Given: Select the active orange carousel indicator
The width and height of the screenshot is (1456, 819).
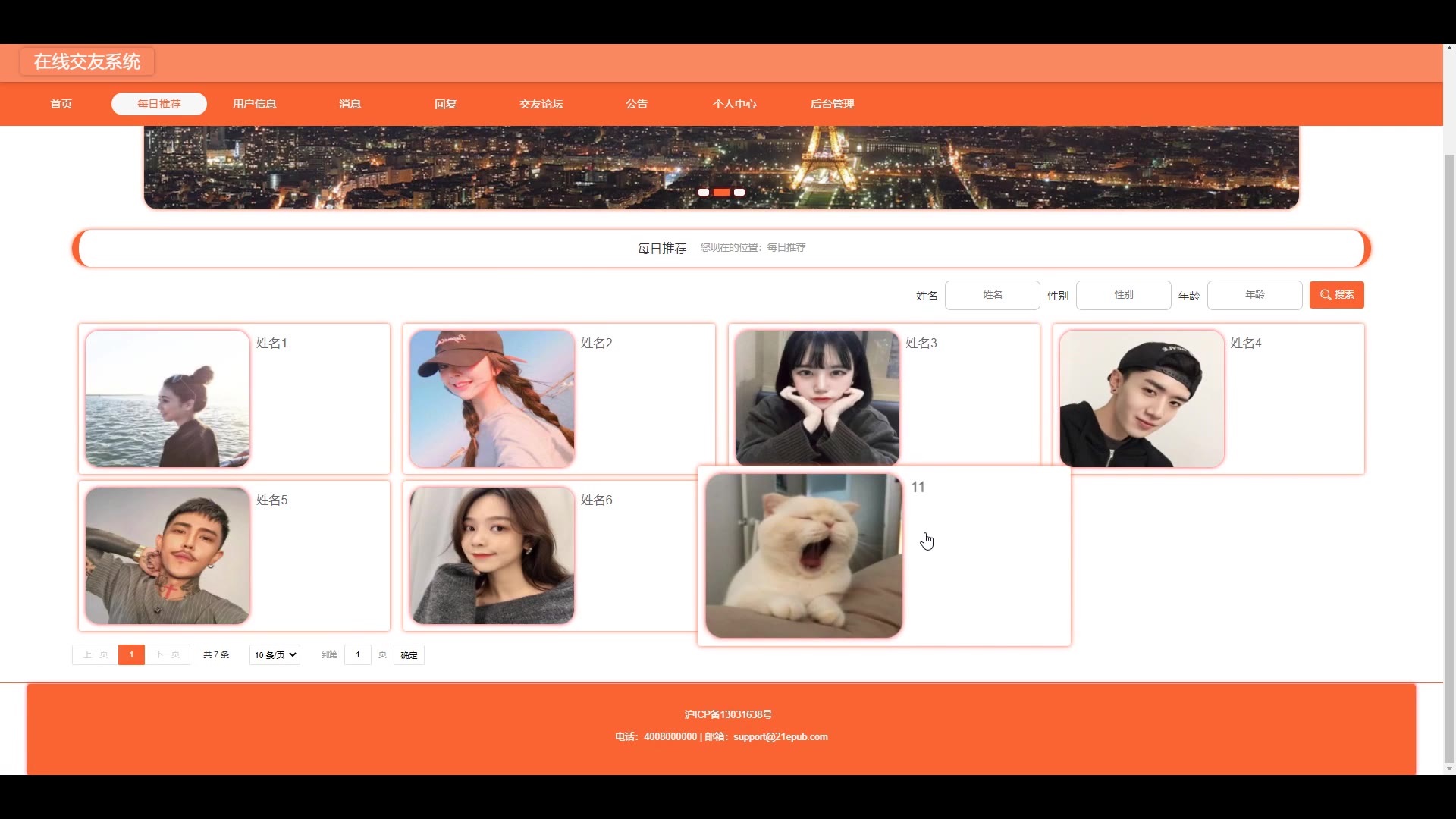Looking at the screenshot, I should (x=721, y=193).
